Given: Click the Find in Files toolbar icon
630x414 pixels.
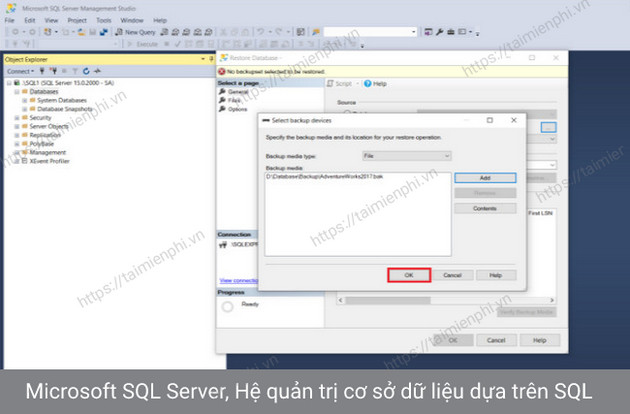Looking at the screenshot, I should pos(316,32).
